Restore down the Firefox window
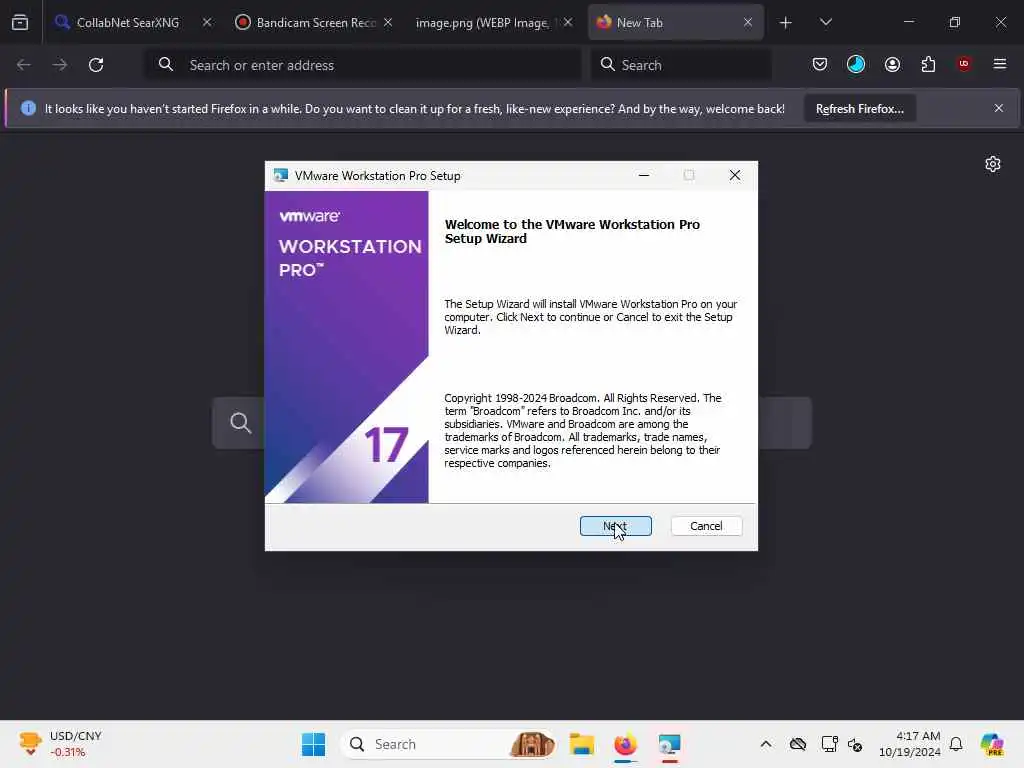This screenshot has height=768, width=1024. [955, 22]
